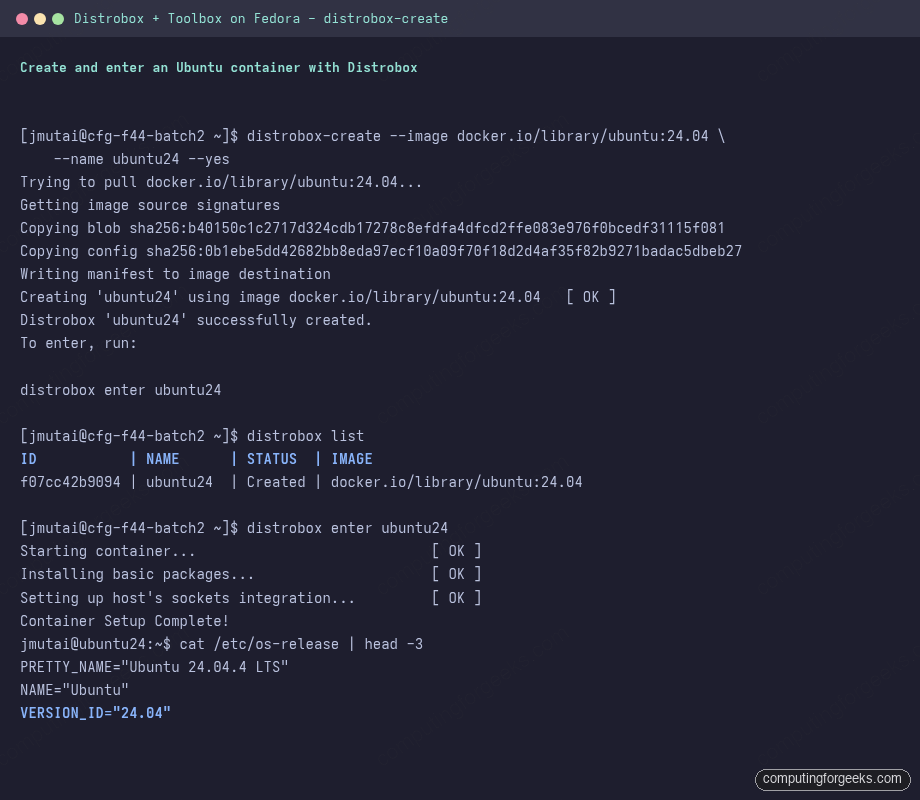
Task: Click 'Installing basic packages...' line
Action: click(137, 574)
